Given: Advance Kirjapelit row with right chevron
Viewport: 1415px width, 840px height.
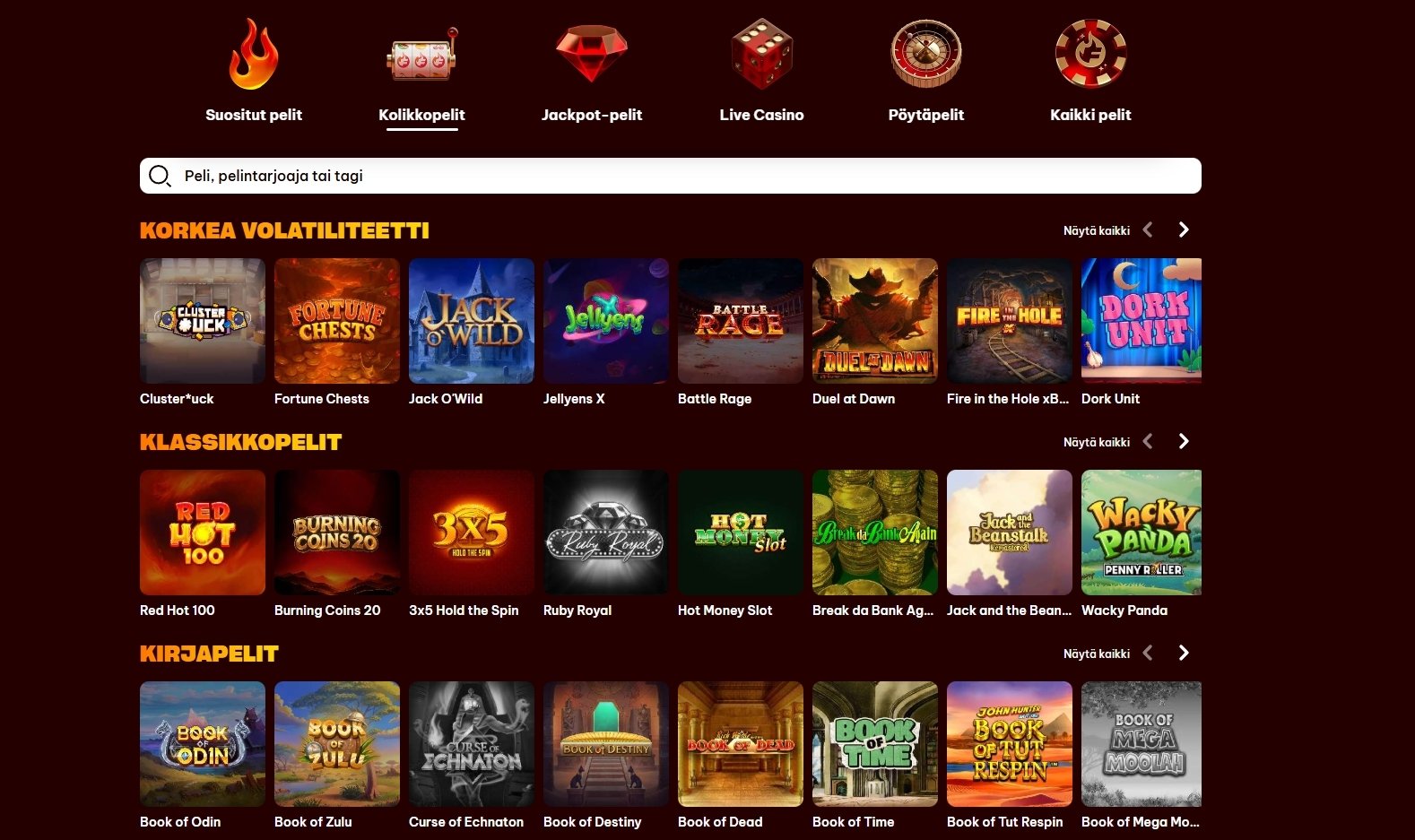Looking at the screenshot, I should click(x=1184, y=653).
